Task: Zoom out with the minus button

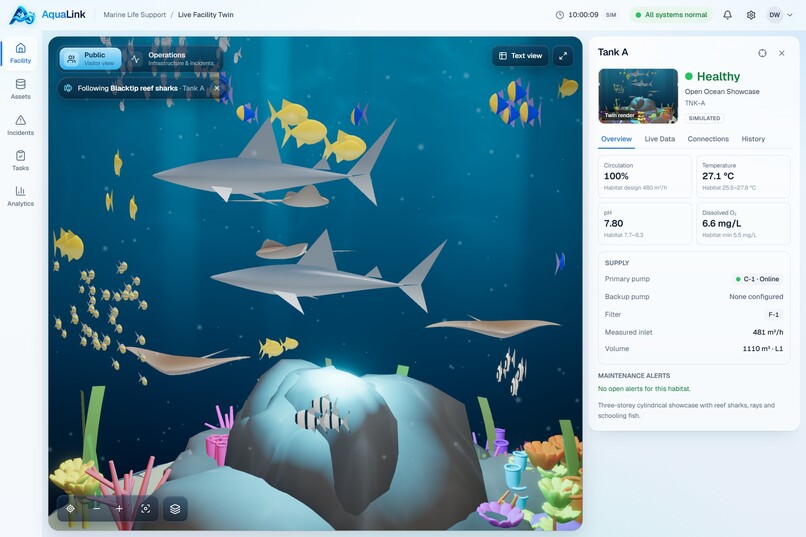Action: click(97, 509)
